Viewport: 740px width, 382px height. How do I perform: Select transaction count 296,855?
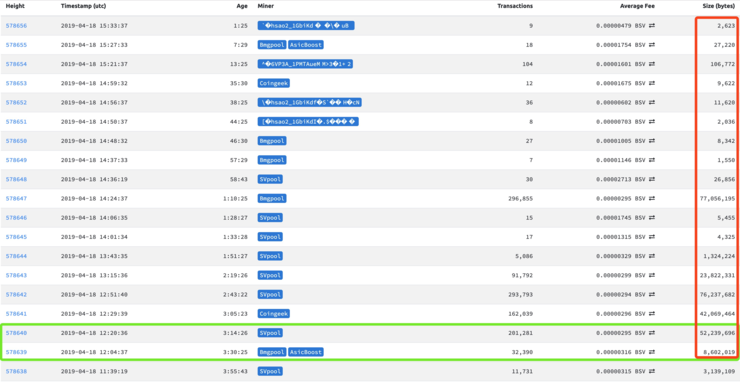coord(521,198)
